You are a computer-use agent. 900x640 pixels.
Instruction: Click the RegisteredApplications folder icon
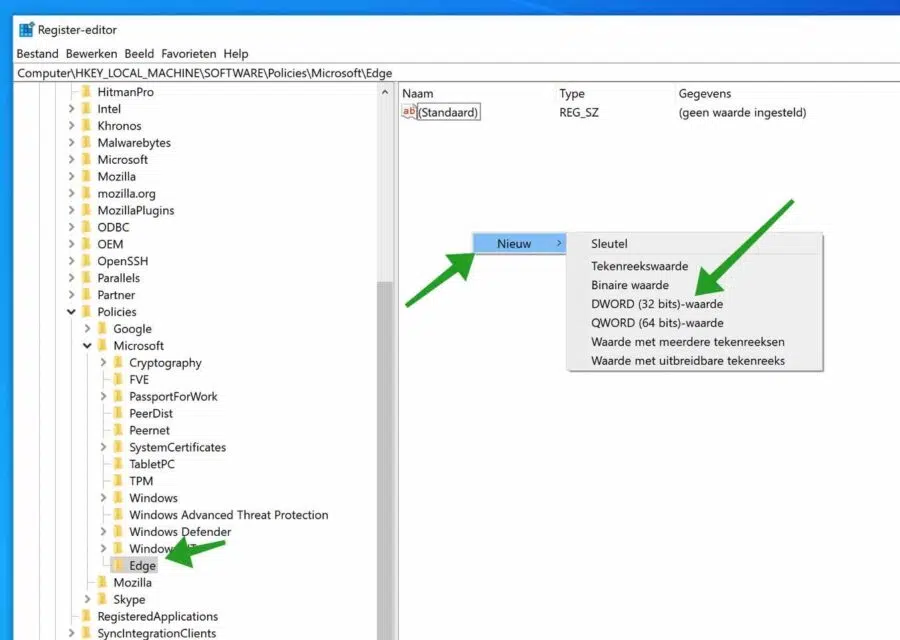click(x=87, y=616)
